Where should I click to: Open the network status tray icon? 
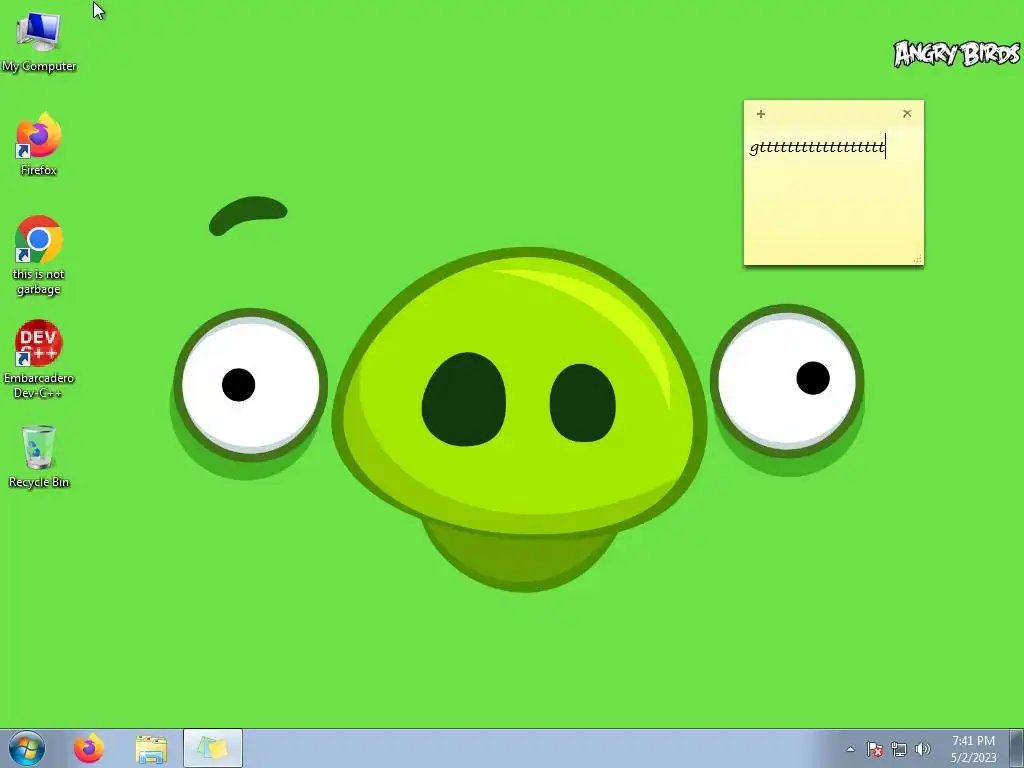point(899,749)
